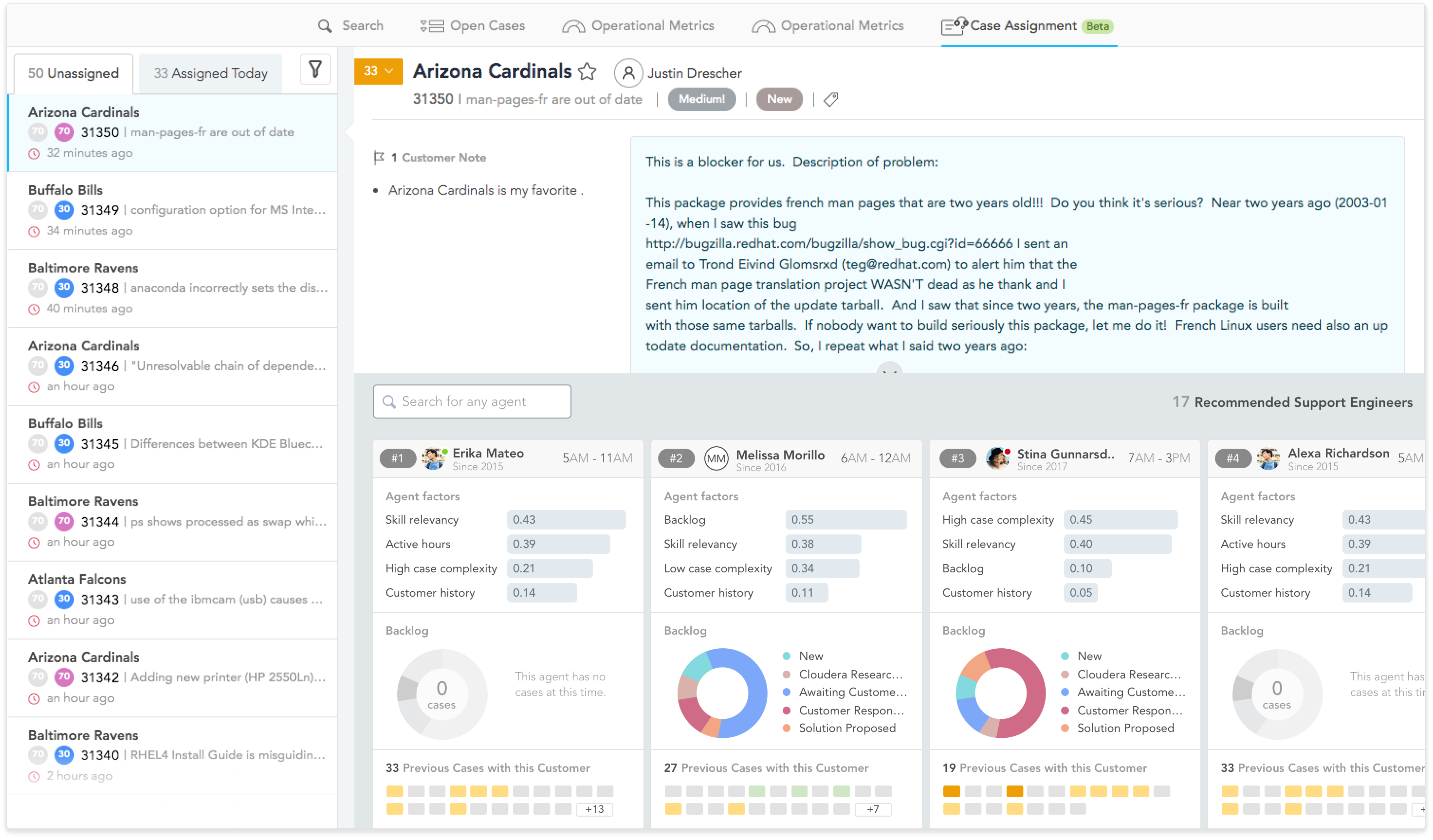The width and height of the screenshot is (1433, 840).
Task: Switch to 33 Assigned Today tab
Action: tap(210, 74)
